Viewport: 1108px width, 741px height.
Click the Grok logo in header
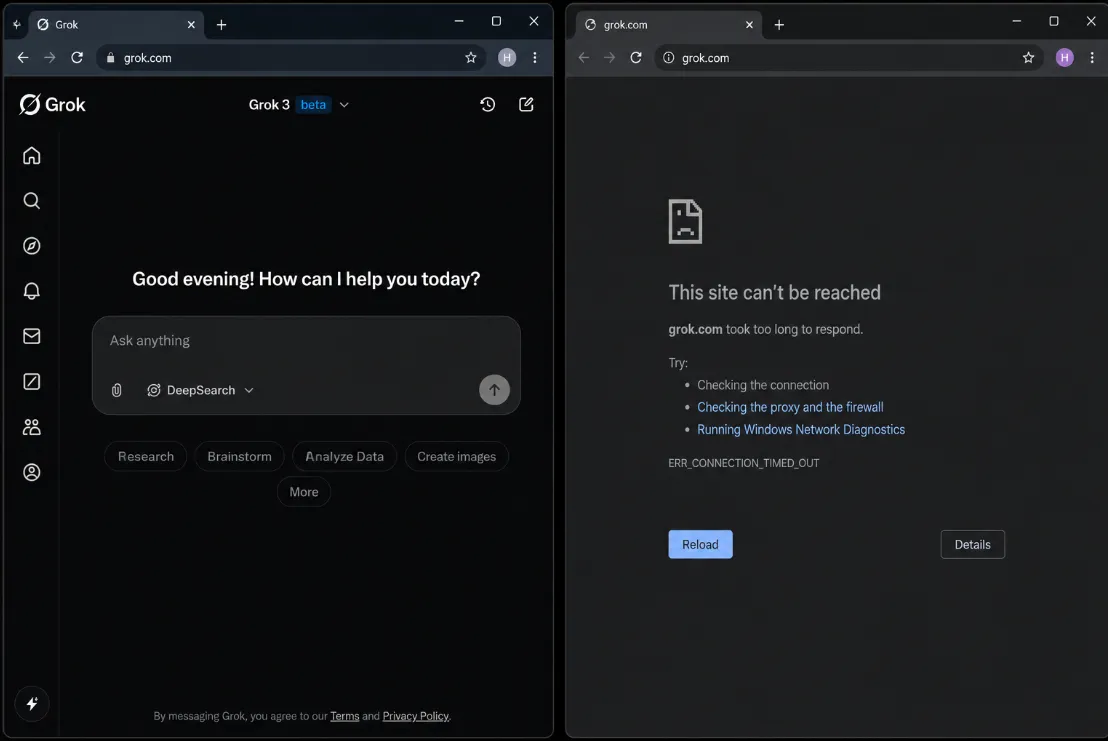[x=52, y=105]
